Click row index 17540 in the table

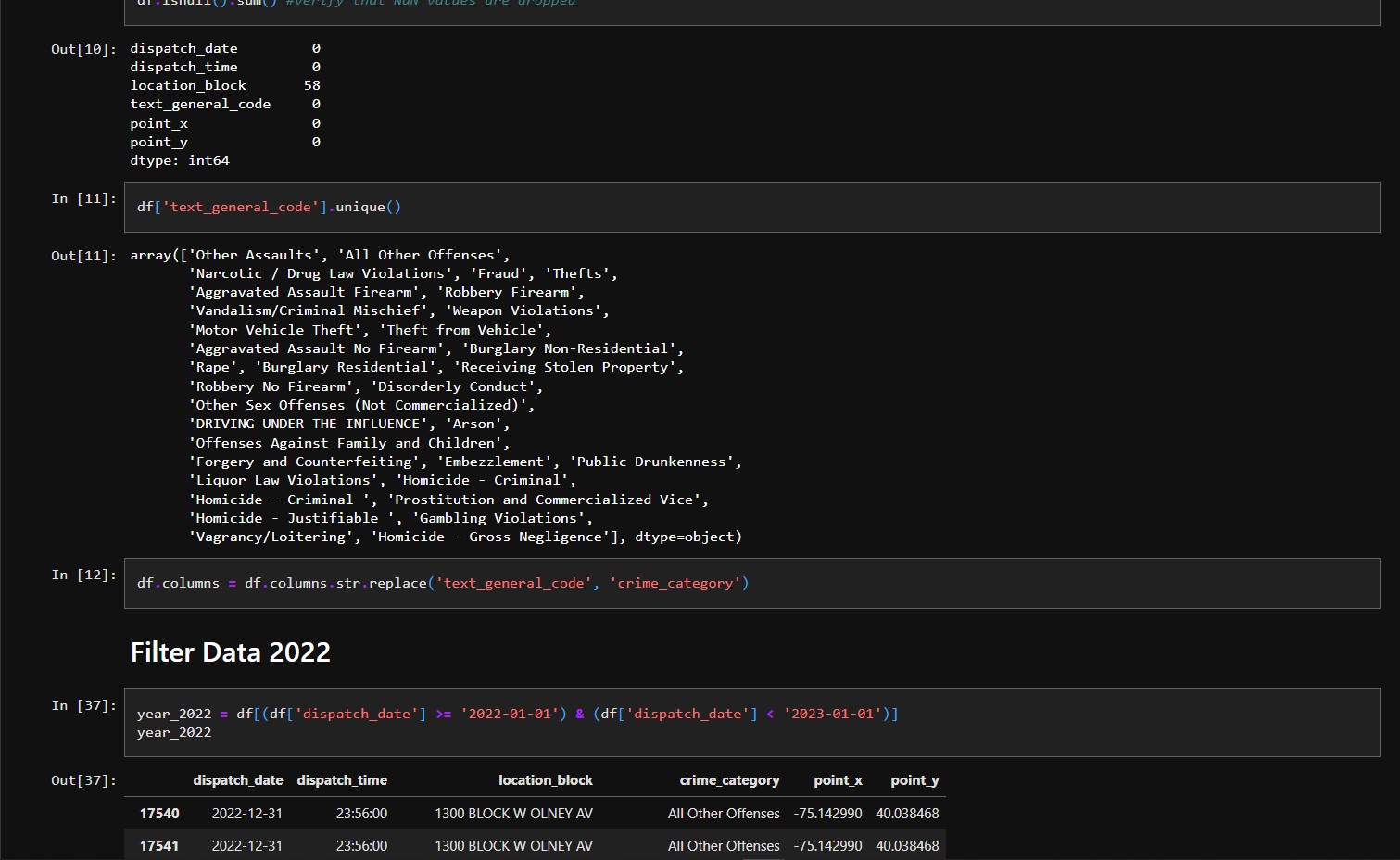click(159, 814)
